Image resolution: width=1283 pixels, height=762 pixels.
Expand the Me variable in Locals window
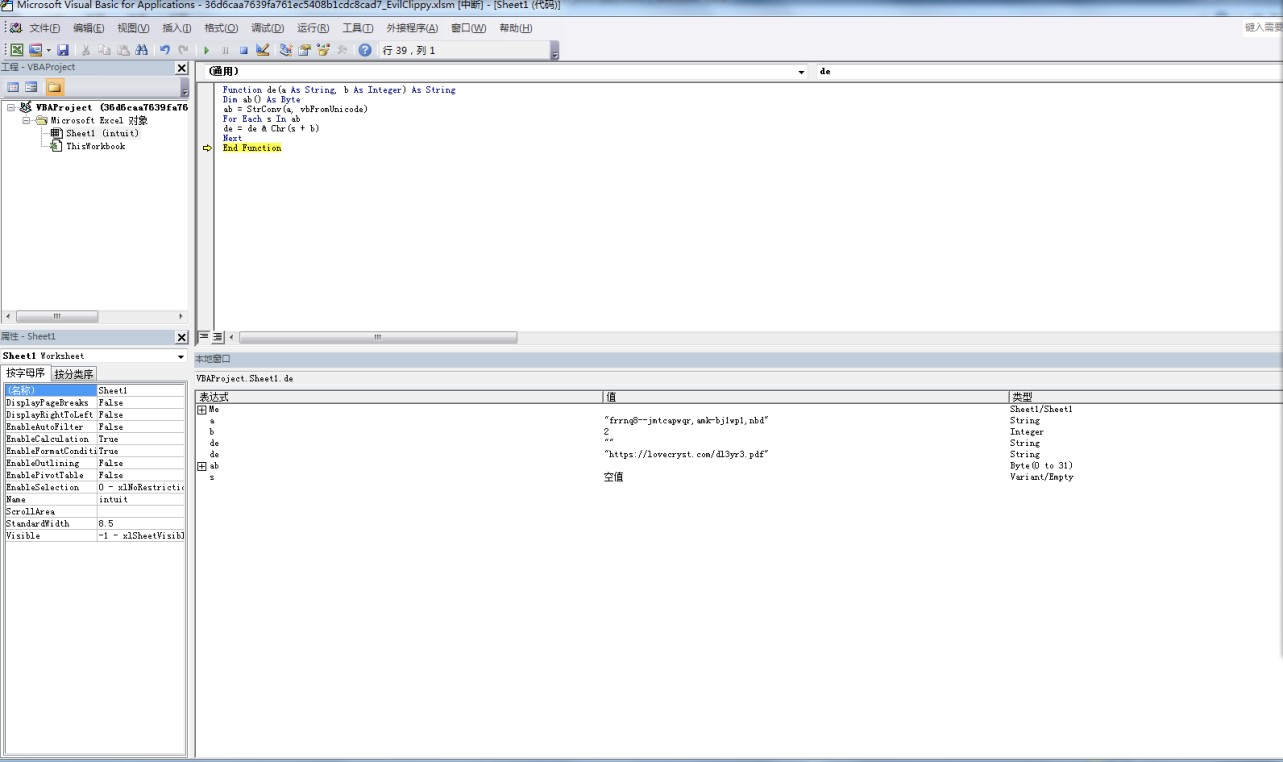201,409
